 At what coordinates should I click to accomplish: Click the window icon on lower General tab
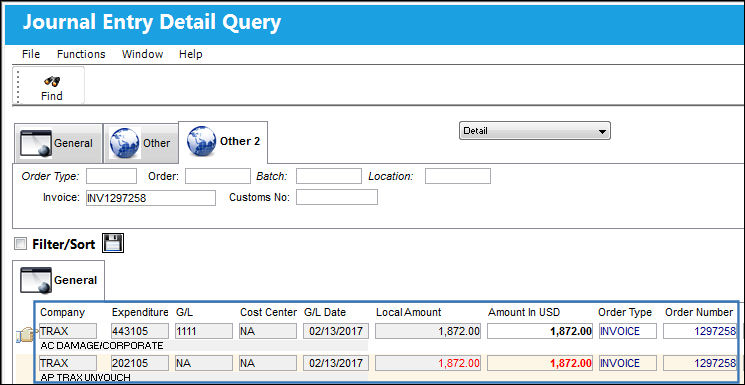36,279
